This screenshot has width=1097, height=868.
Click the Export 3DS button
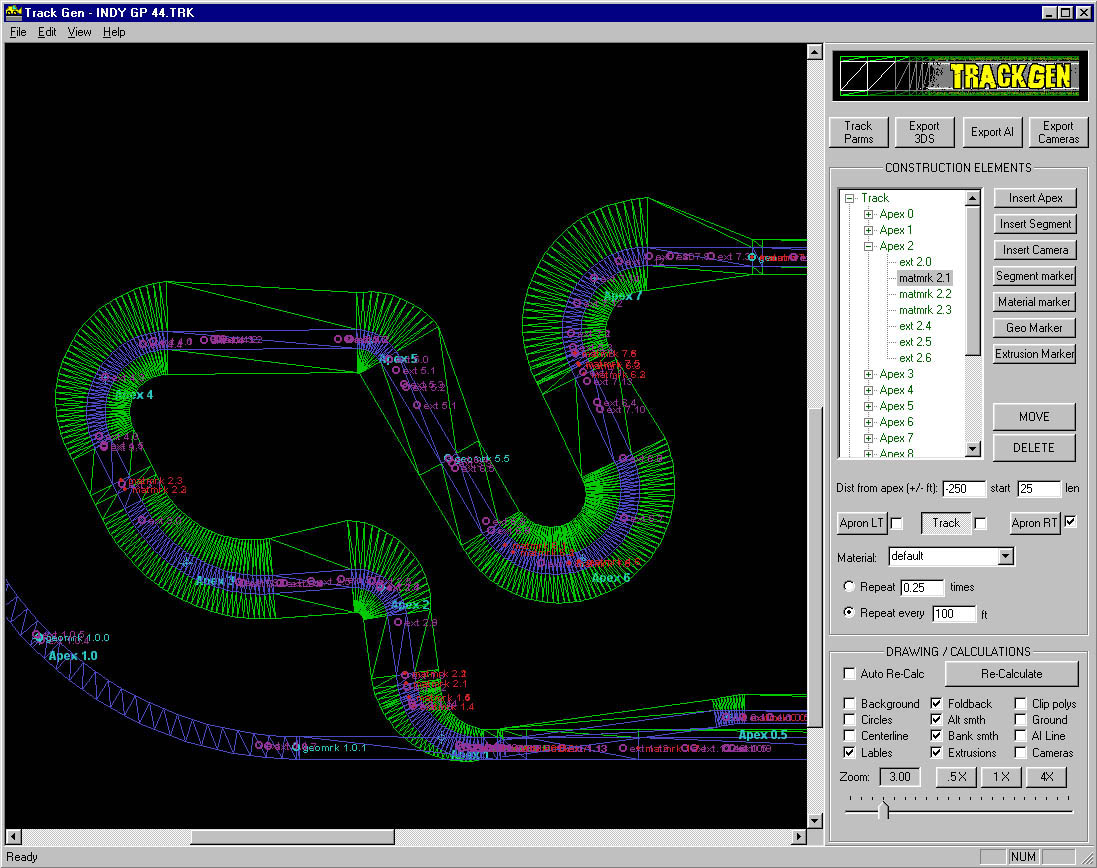click(924, 132)
